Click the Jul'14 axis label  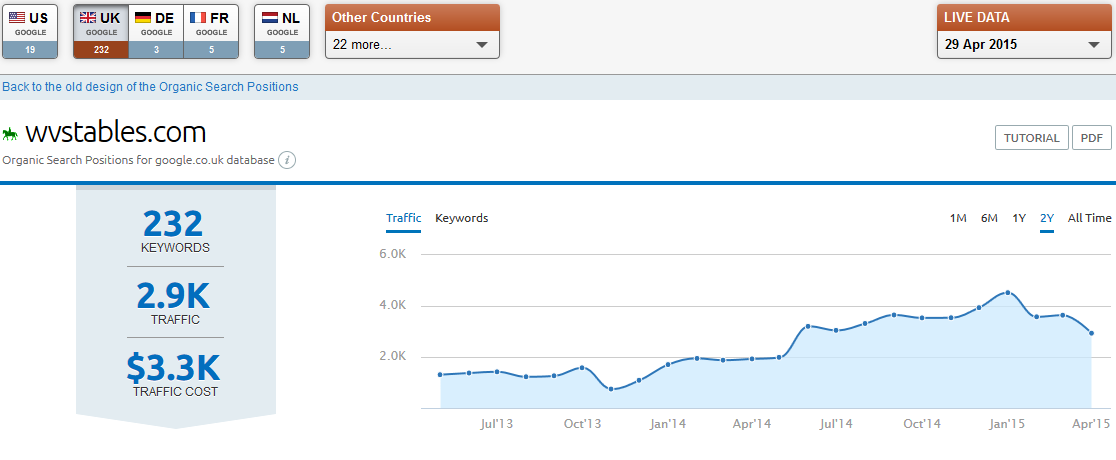[x=836, y=424]
